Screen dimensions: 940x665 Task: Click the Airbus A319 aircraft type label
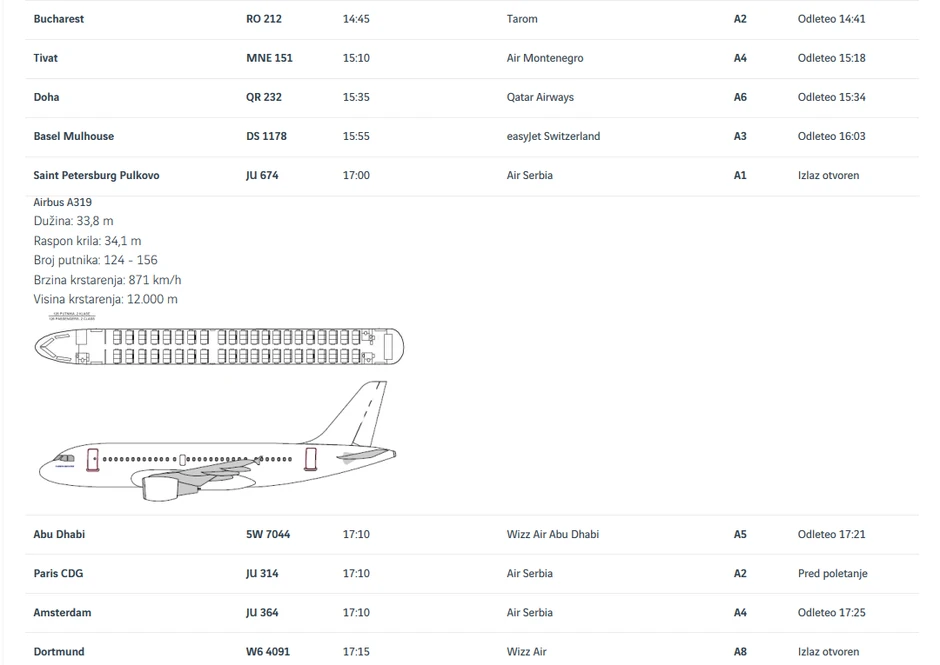coord(63,202)
